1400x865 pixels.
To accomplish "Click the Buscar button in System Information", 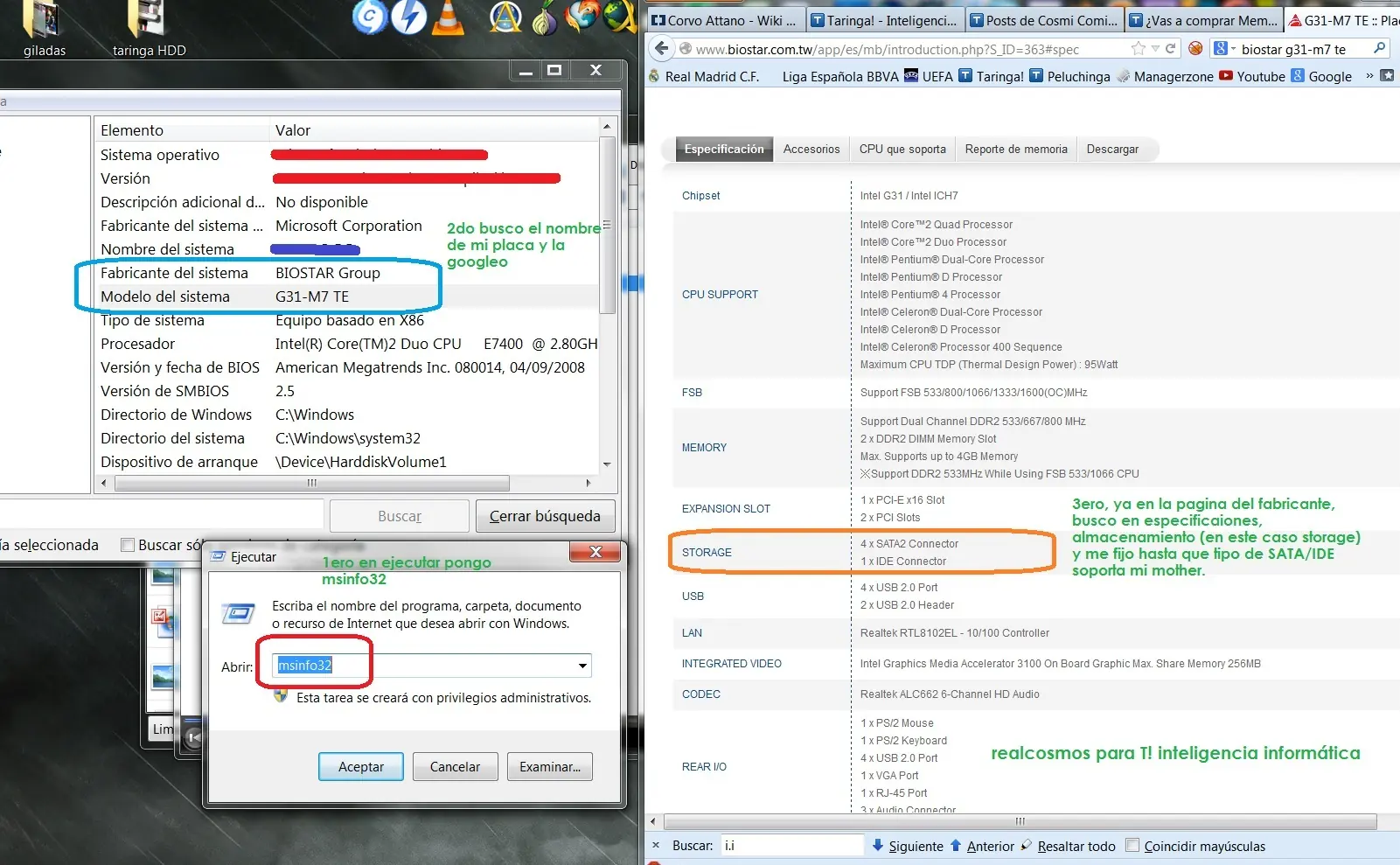I will [x=400, y=516].
